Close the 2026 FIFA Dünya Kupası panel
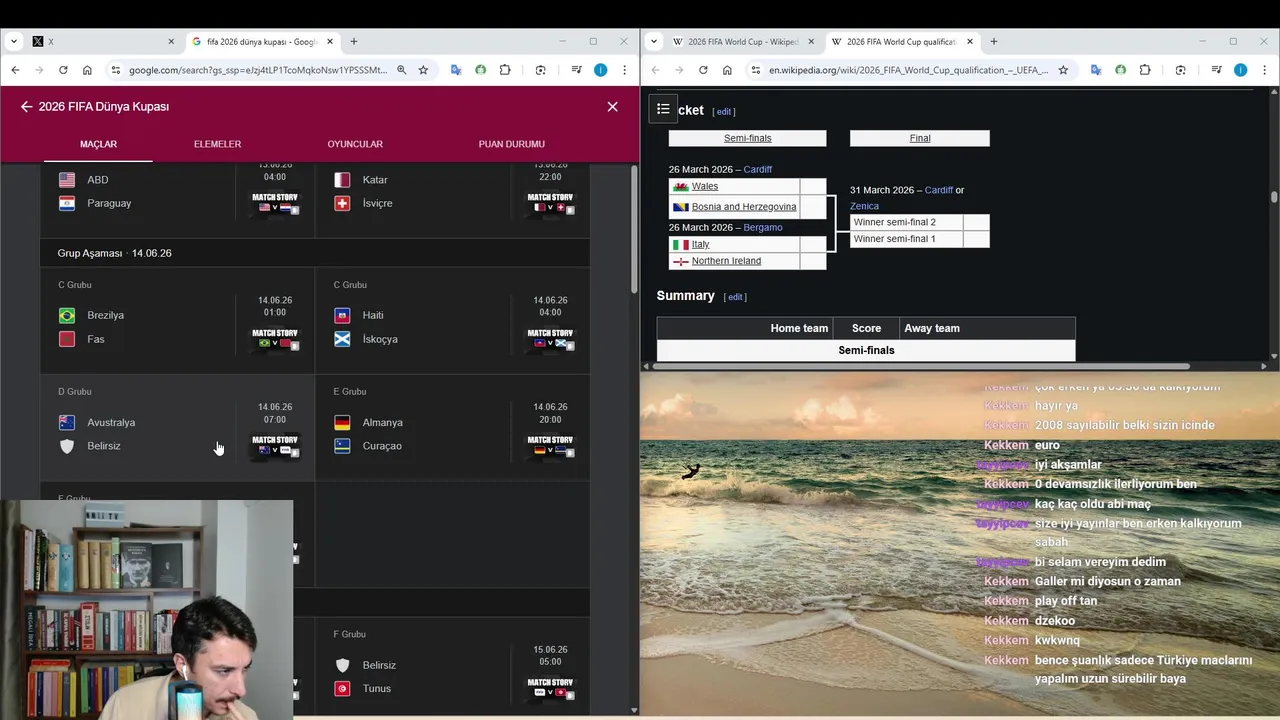 click(x=612, y=107)
